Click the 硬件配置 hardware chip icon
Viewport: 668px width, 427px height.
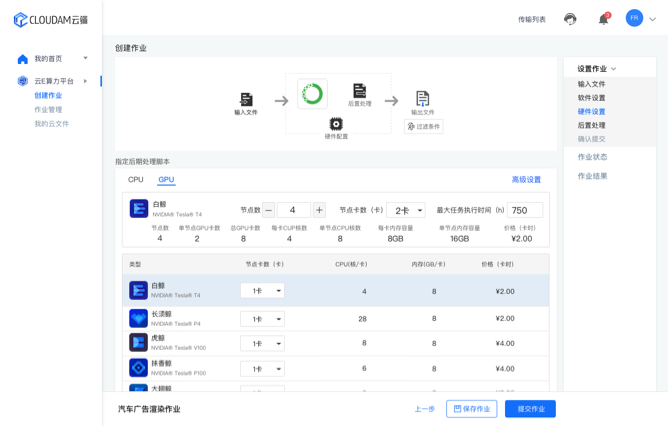point(336,124)
